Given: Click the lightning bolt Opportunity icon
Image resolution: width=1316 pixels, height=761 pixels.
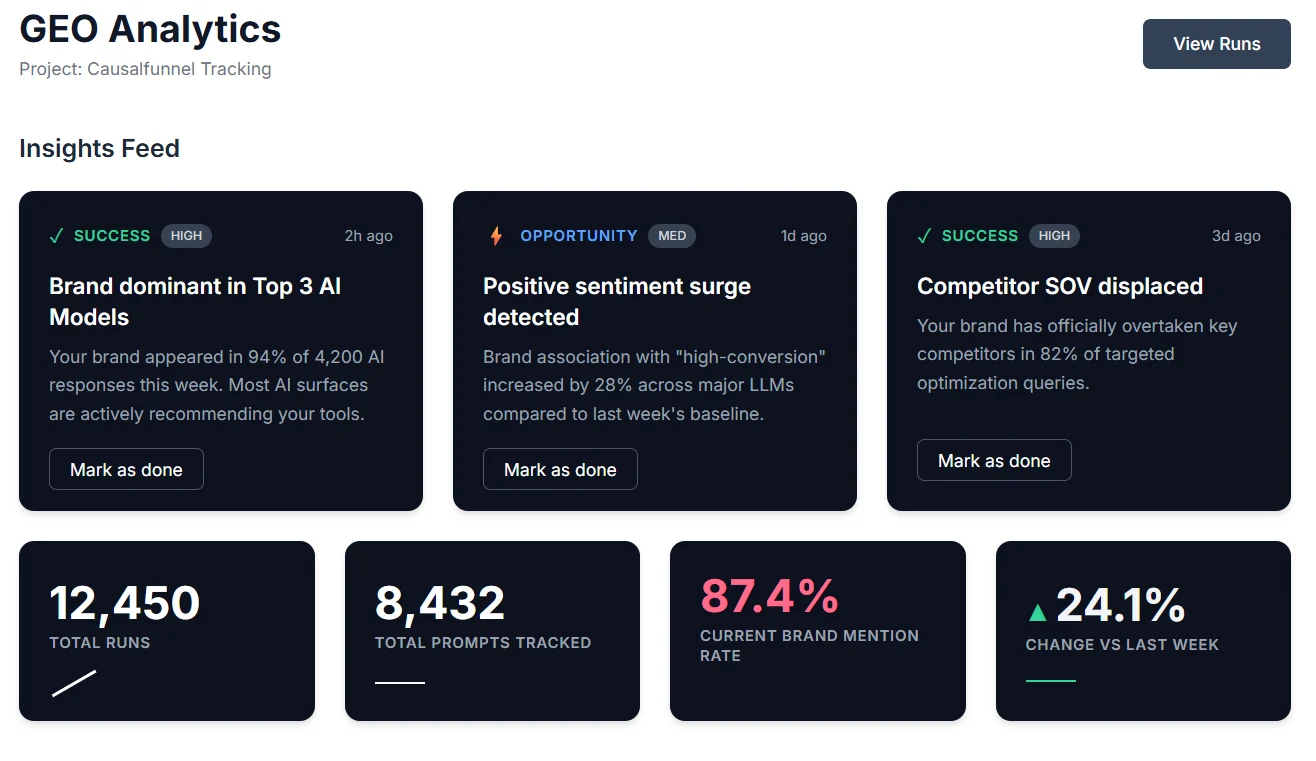Looking at the screenshot, I should coord(496,236).
